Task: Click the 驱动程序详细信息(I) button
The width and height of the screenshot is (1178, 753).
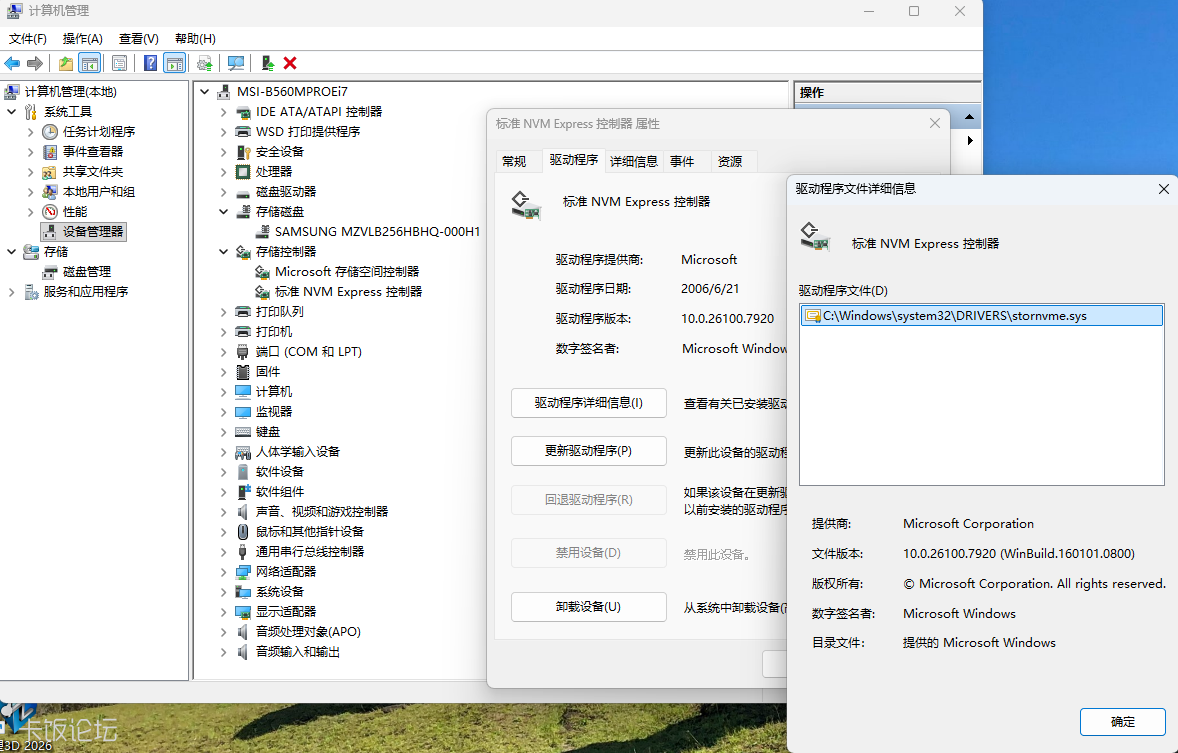Action: (588, 403)
